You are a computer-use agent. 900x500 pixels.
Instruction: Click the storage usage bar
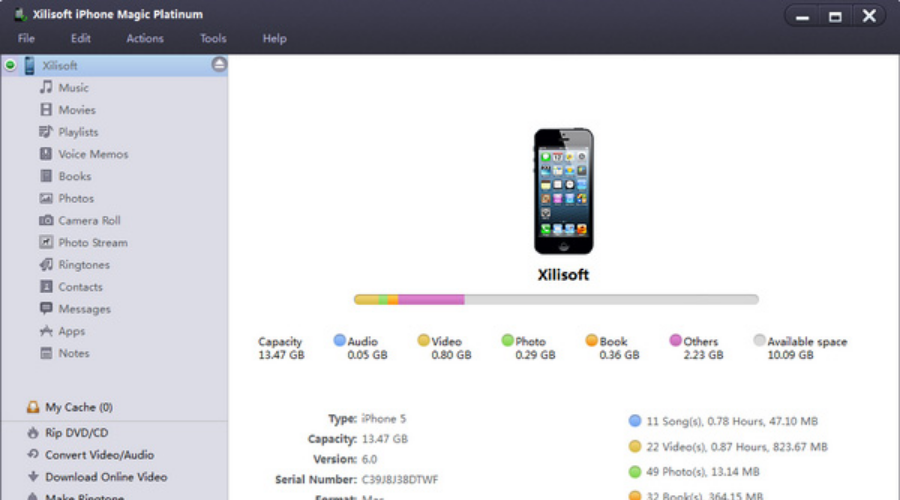(x=556, y=299)
